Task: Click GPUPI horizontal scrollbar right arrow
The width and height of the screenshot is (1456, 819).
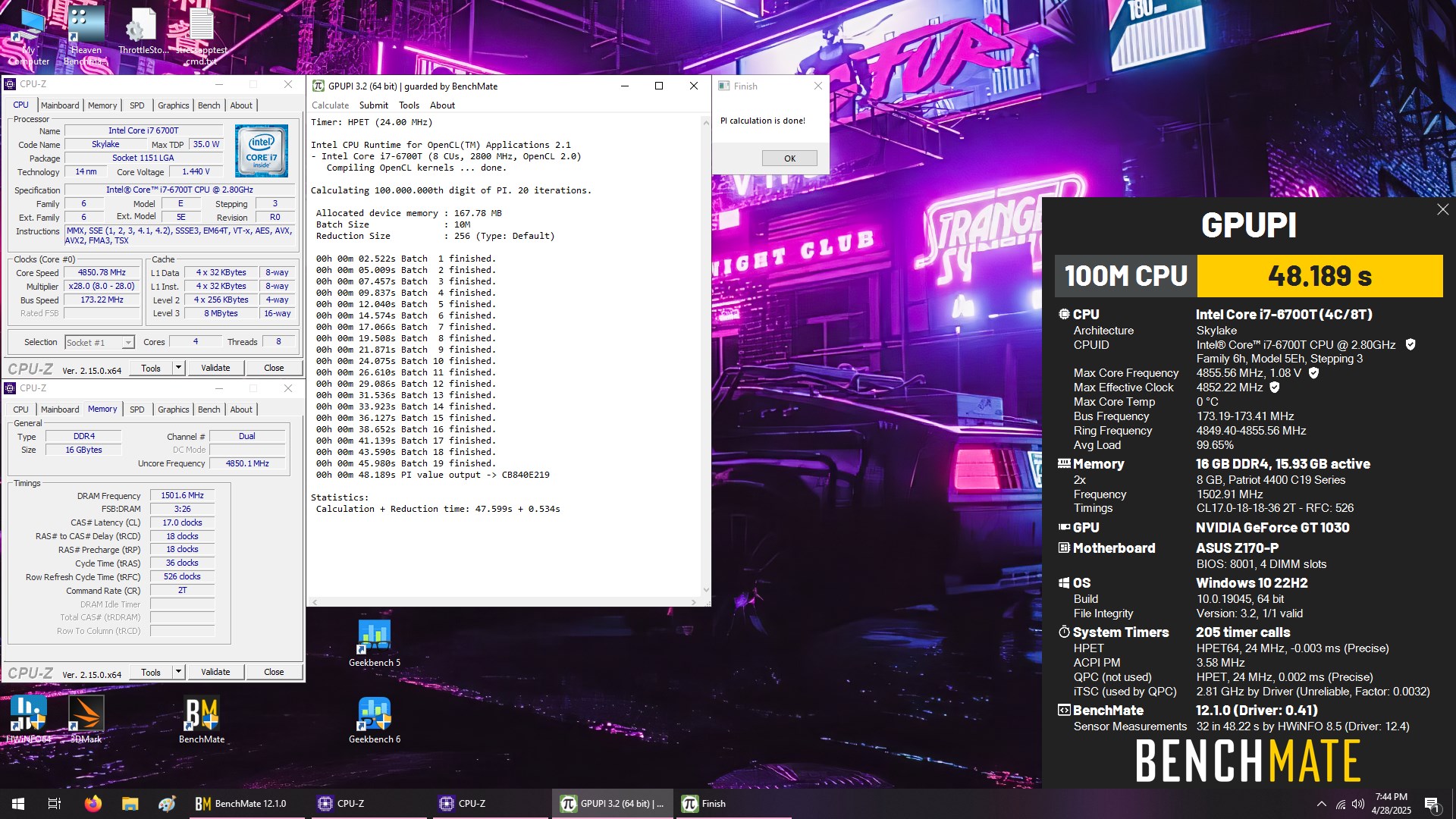Action: coord(693,602)
